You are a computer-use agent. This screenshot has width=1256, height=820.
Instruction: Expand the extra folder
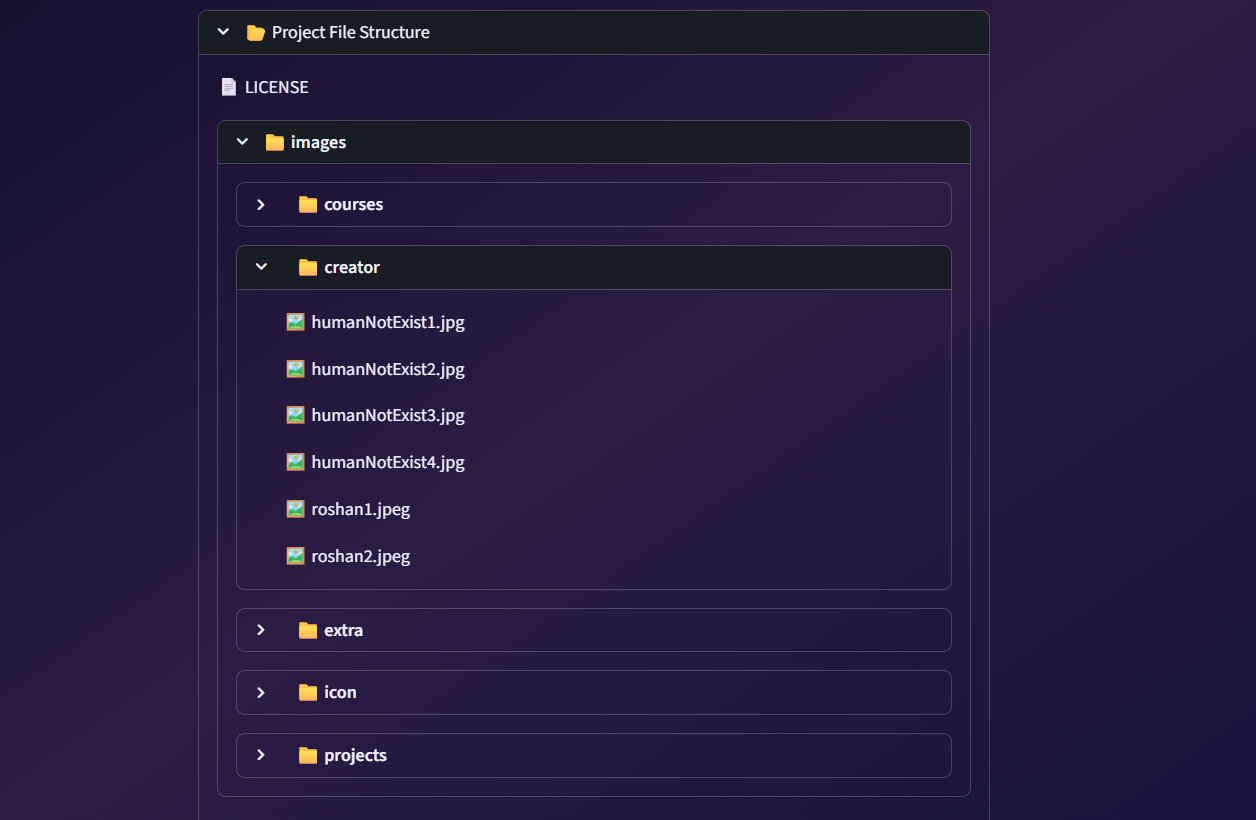[261, 630]
